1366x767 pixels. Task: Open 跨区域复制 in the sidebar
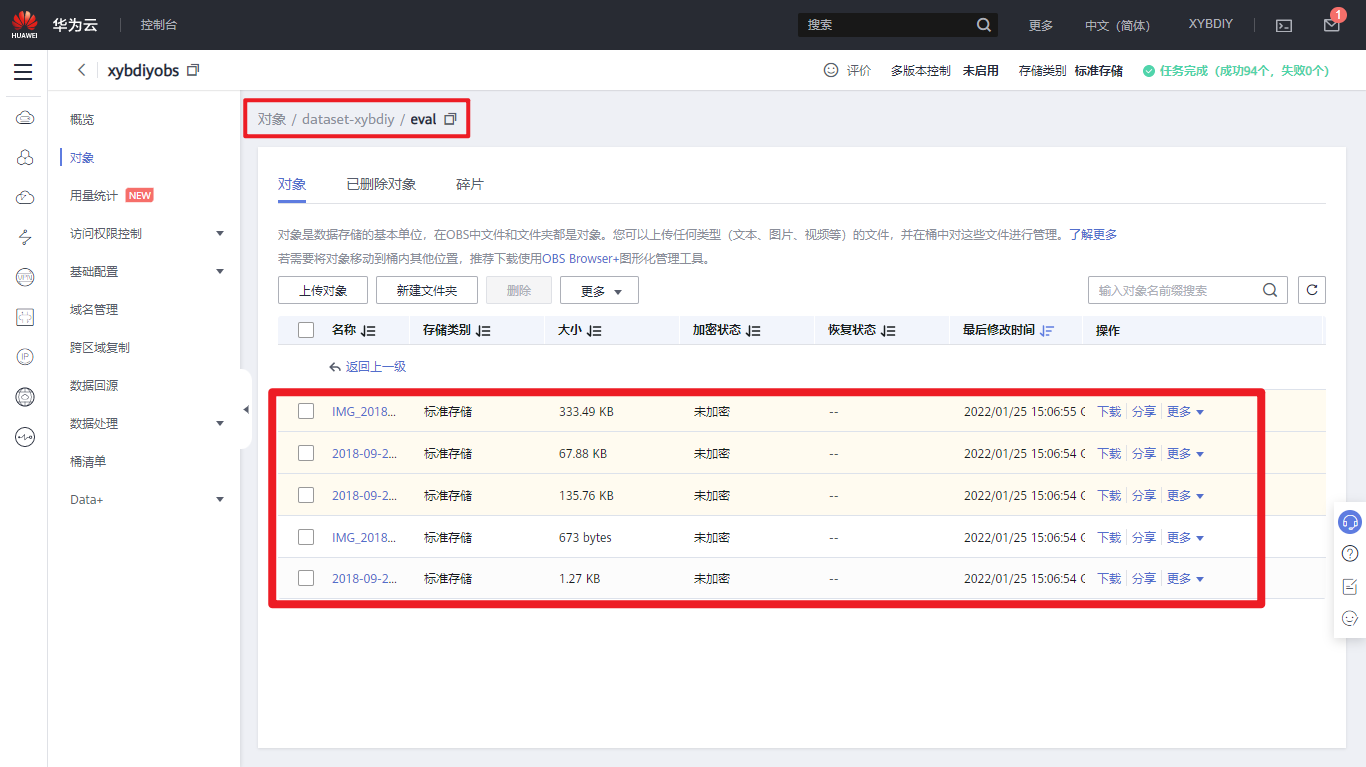tap(100, 347)
